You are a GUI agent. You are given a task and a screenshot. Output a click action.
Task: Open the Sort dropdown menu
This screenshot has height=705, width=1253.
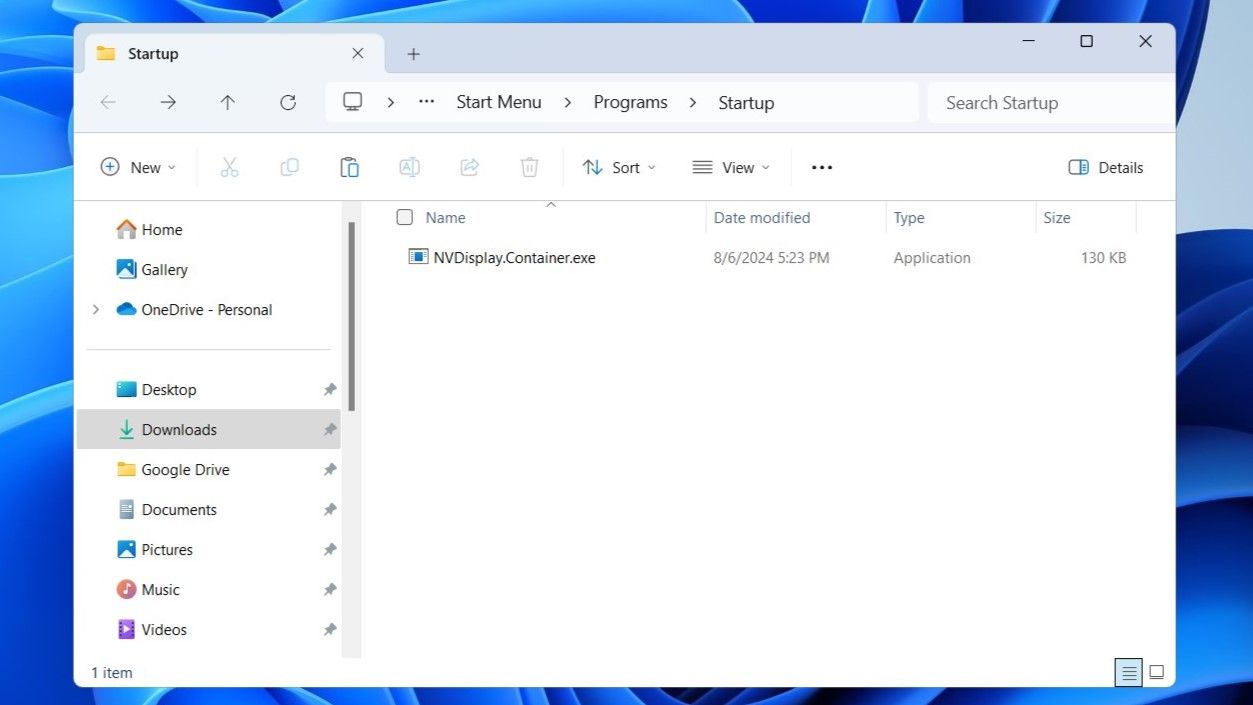[x=619, y=167]
